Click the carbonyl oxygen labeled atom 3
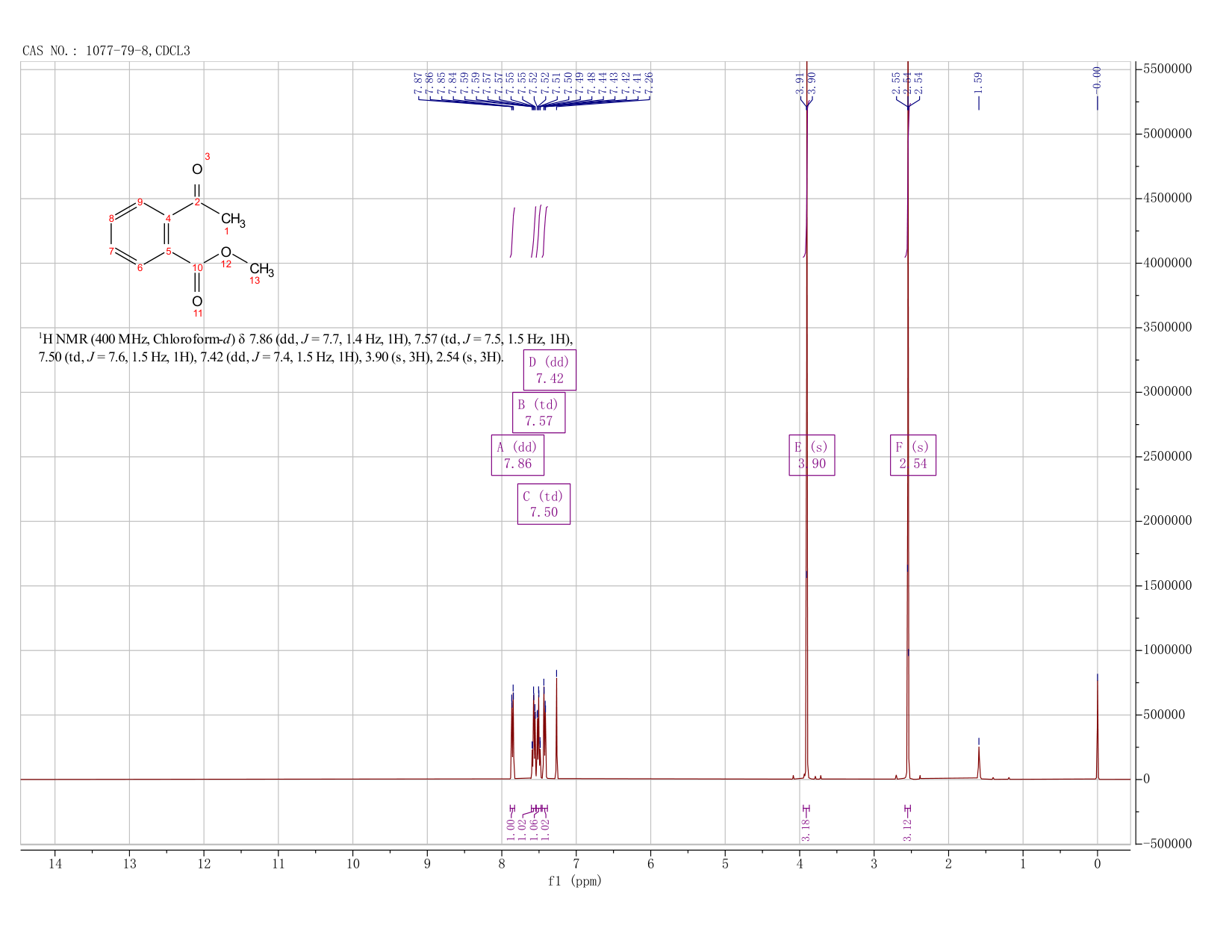 (197, 169)
